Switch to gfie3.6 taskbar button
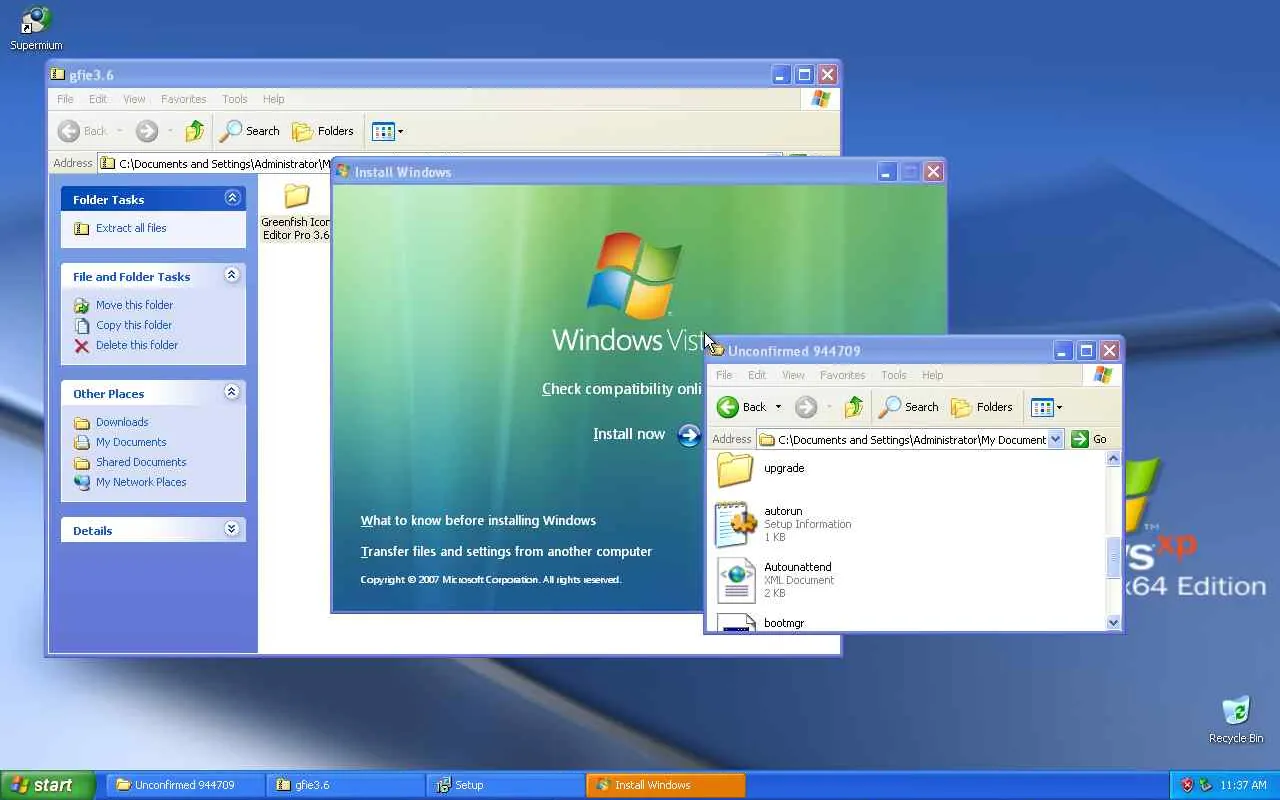This screenshot has width=1280, height=800. point(346,785)
